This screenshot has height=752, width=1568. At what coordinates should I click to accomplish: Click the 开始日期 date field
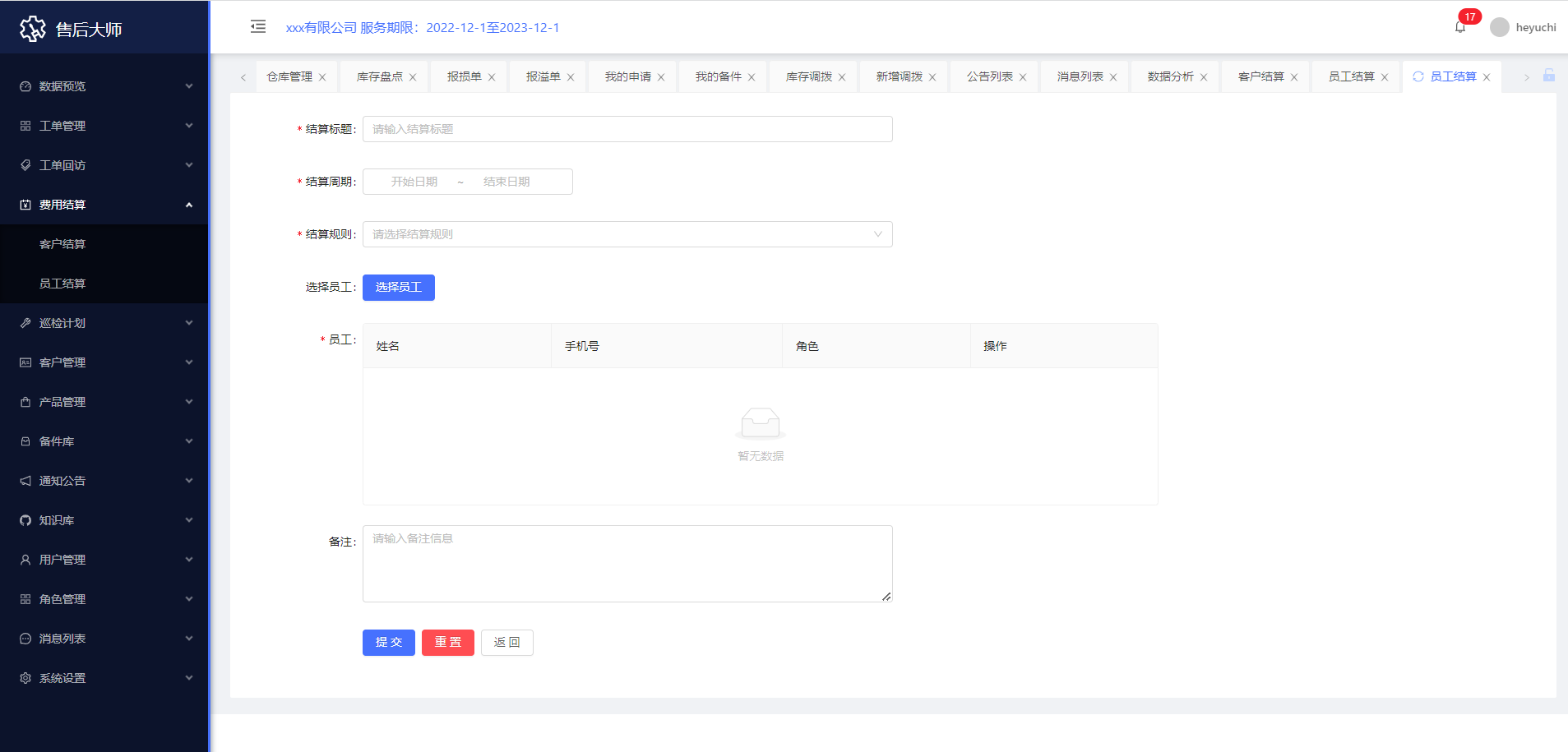414,182
